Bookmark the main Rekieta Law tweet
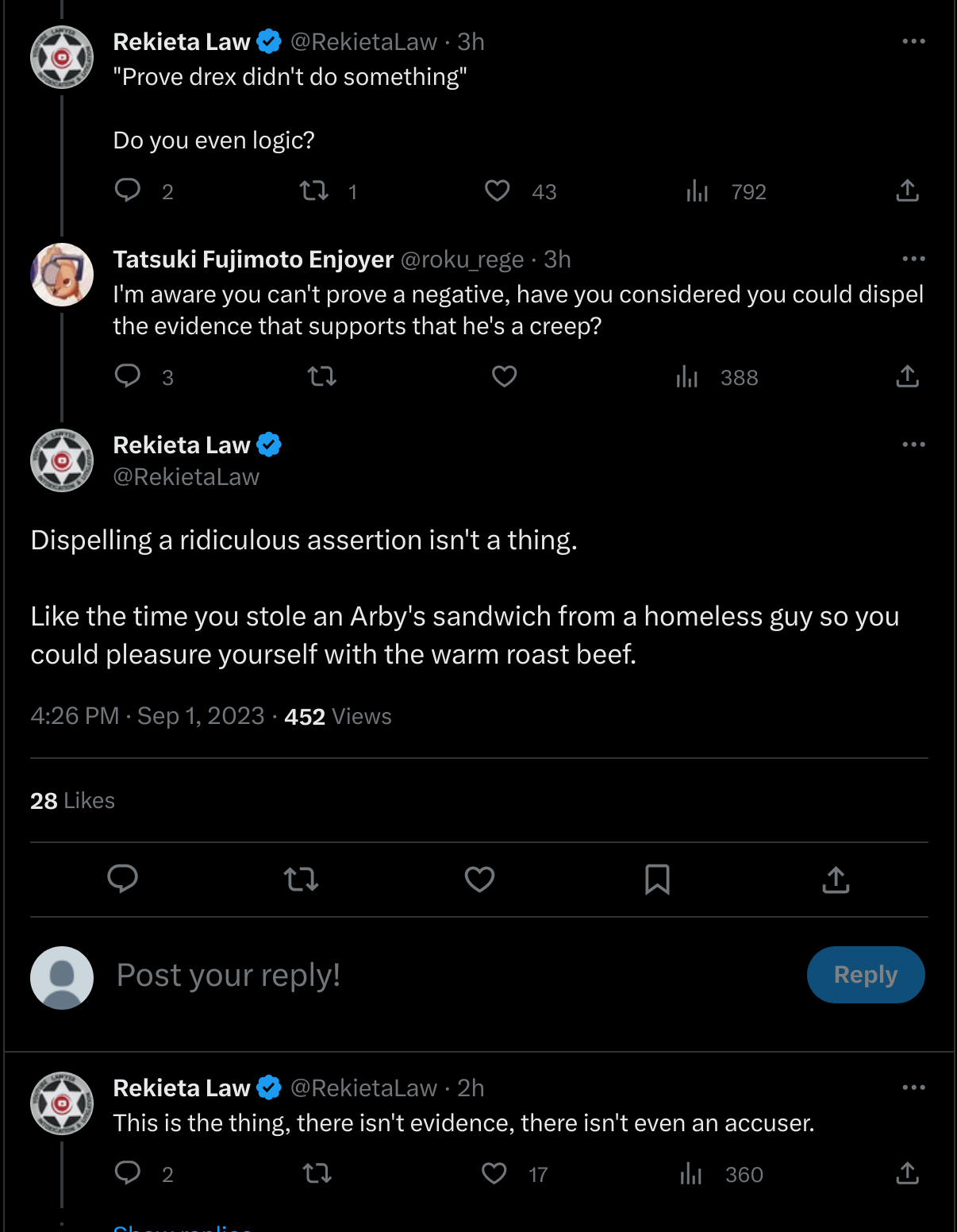 coord(657,880)
